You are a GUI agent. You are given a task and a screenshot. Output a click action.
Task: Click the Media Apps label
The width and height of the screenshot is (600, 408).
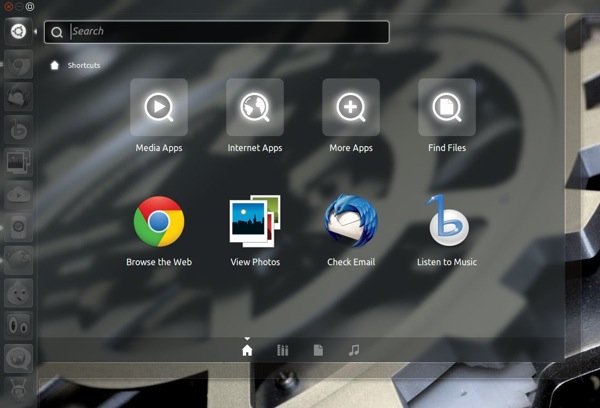(159, 148)
